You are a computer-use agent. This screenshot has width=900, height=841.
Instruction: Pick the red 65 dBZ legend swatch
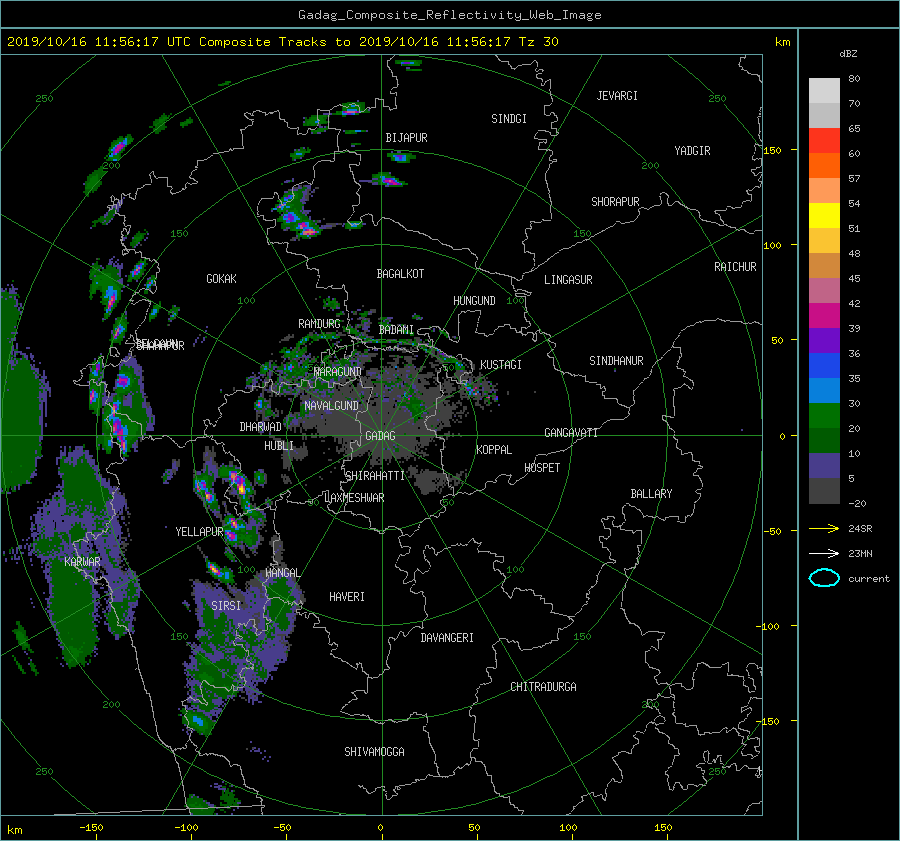(x=824, y=140)
